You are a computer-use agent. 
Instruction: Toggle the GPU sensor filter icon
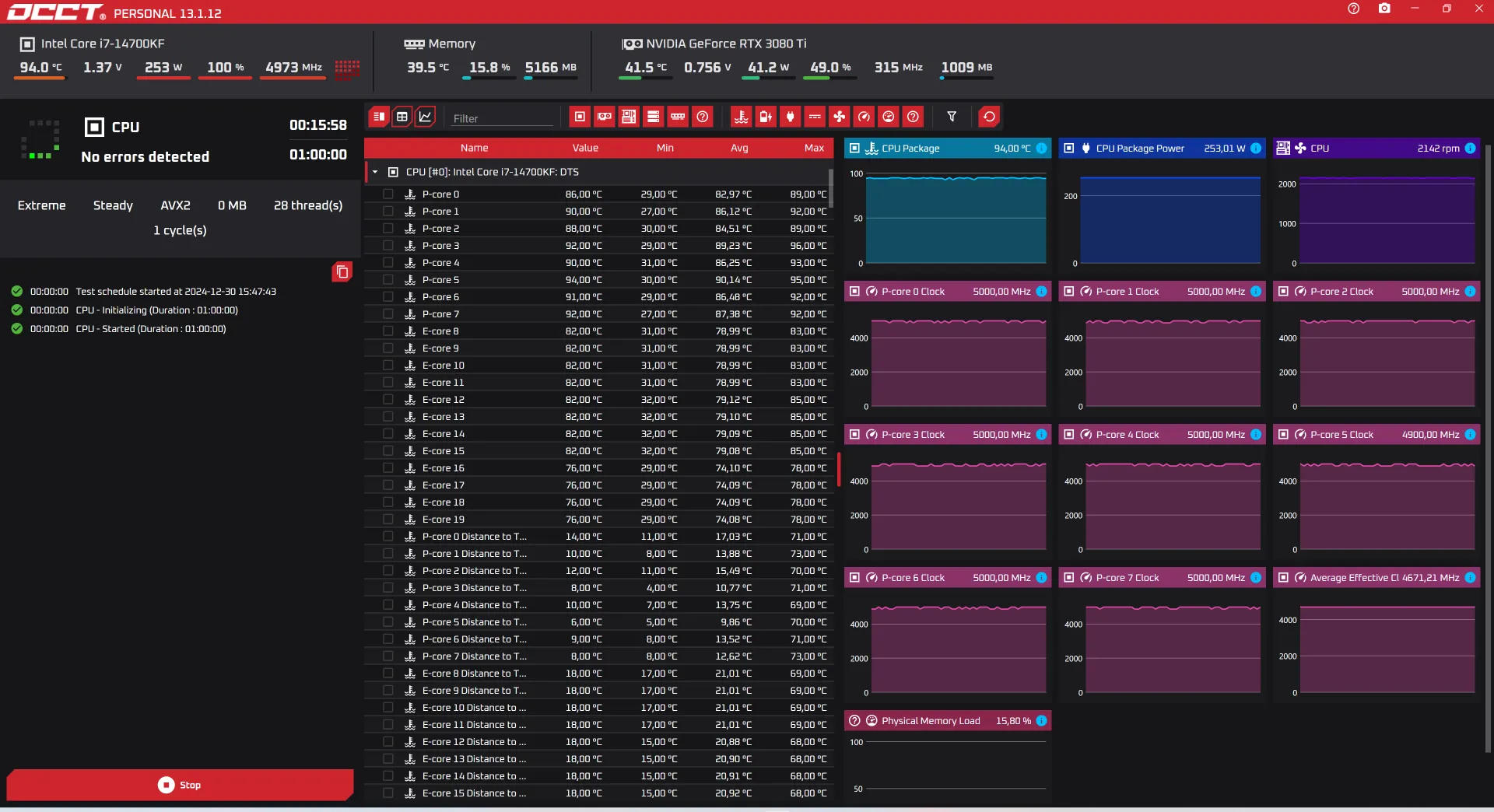pos(605,117)
